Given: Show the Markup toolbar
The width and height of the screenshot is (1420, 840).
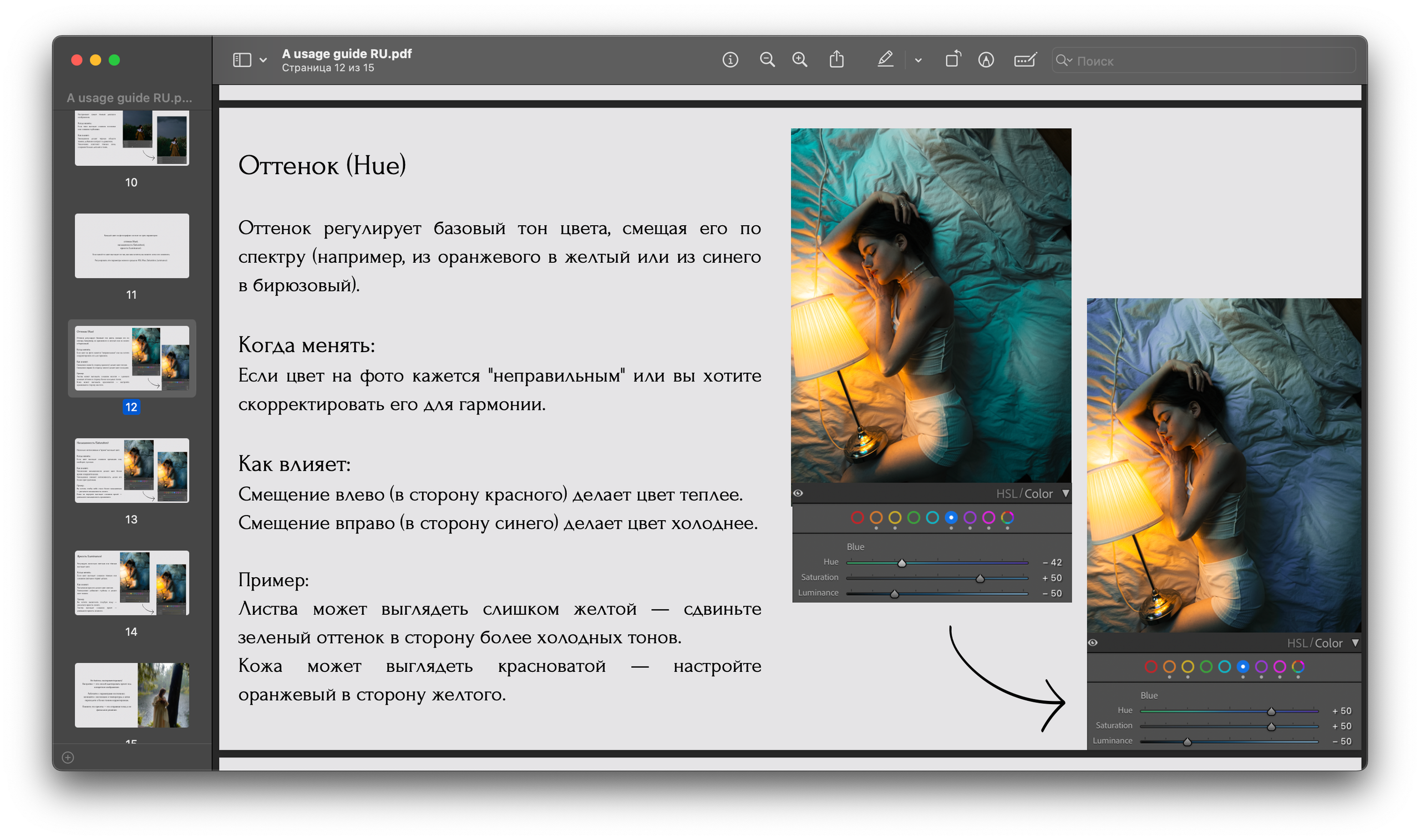Looking at the screenshot, I should pyautogui.click(x=986, y=59).
